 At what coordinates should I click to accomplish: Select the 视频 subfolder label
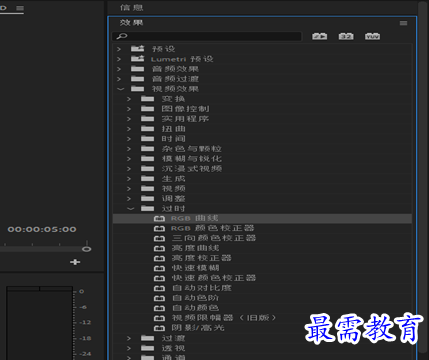tap(173, 189)
